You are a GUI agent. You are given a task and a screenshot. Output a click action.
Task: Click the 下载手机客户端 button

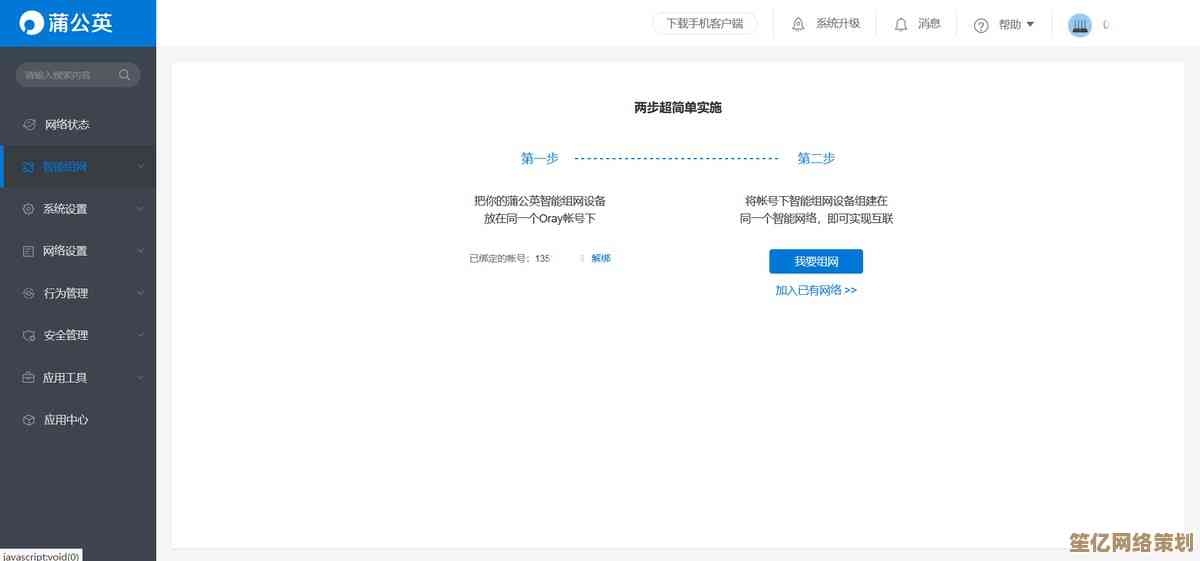tap(705, 24)
